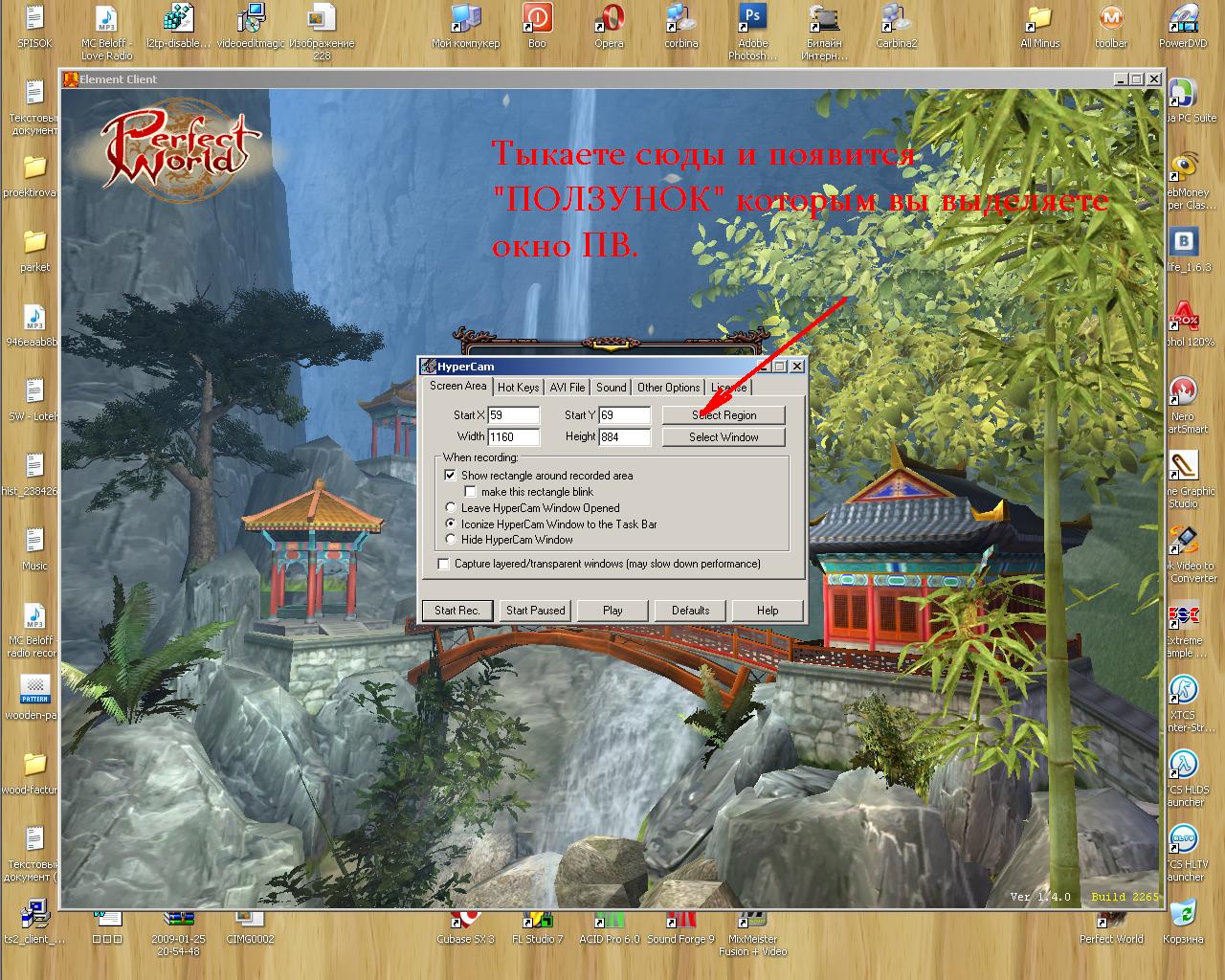Screen dimensions: 1225x980
Task: Open the corbina connection icon
Action: (680, 27)
